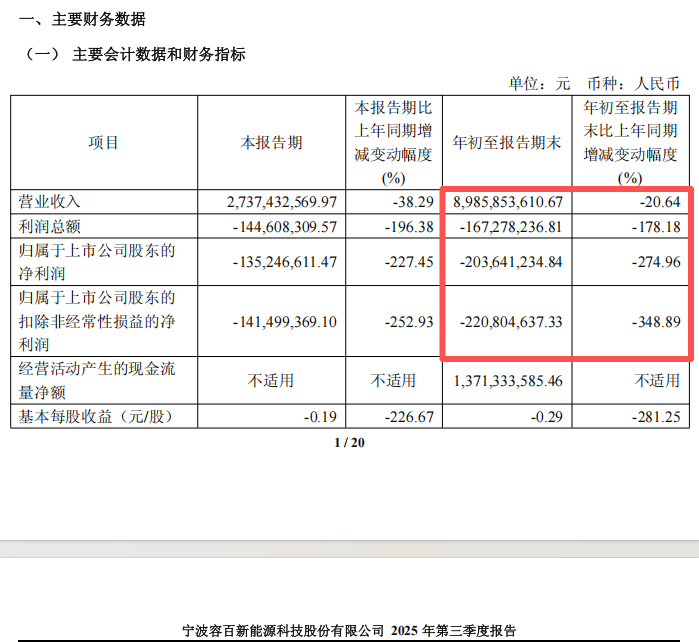Click the -20.64 percentage cell
The image size is (699, 642).
pyautogui.click(x=660, y=202)
